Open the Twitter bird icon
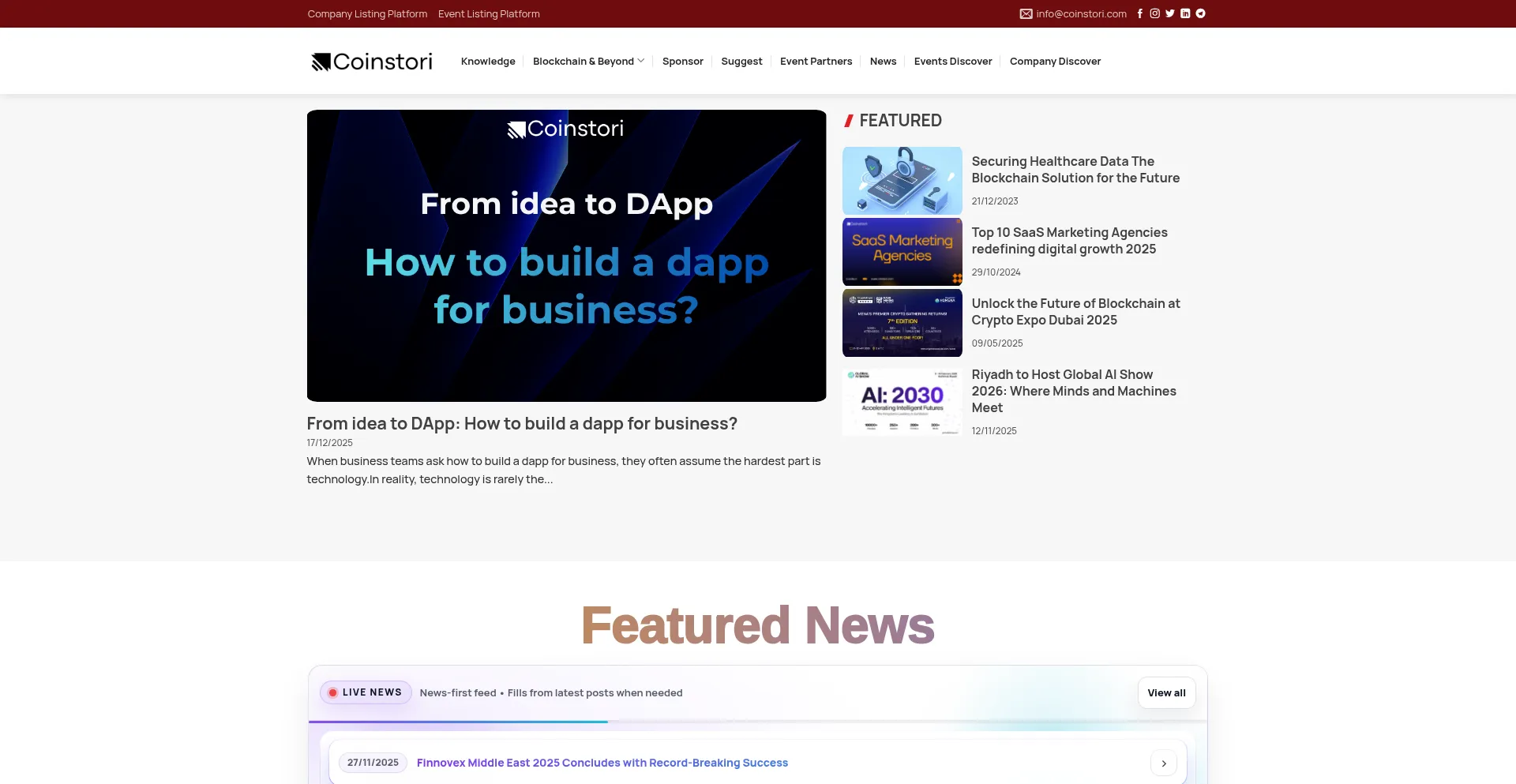Image resolution: width=1516 pixels, height=784 pixels. click(x=1170, y=13)
